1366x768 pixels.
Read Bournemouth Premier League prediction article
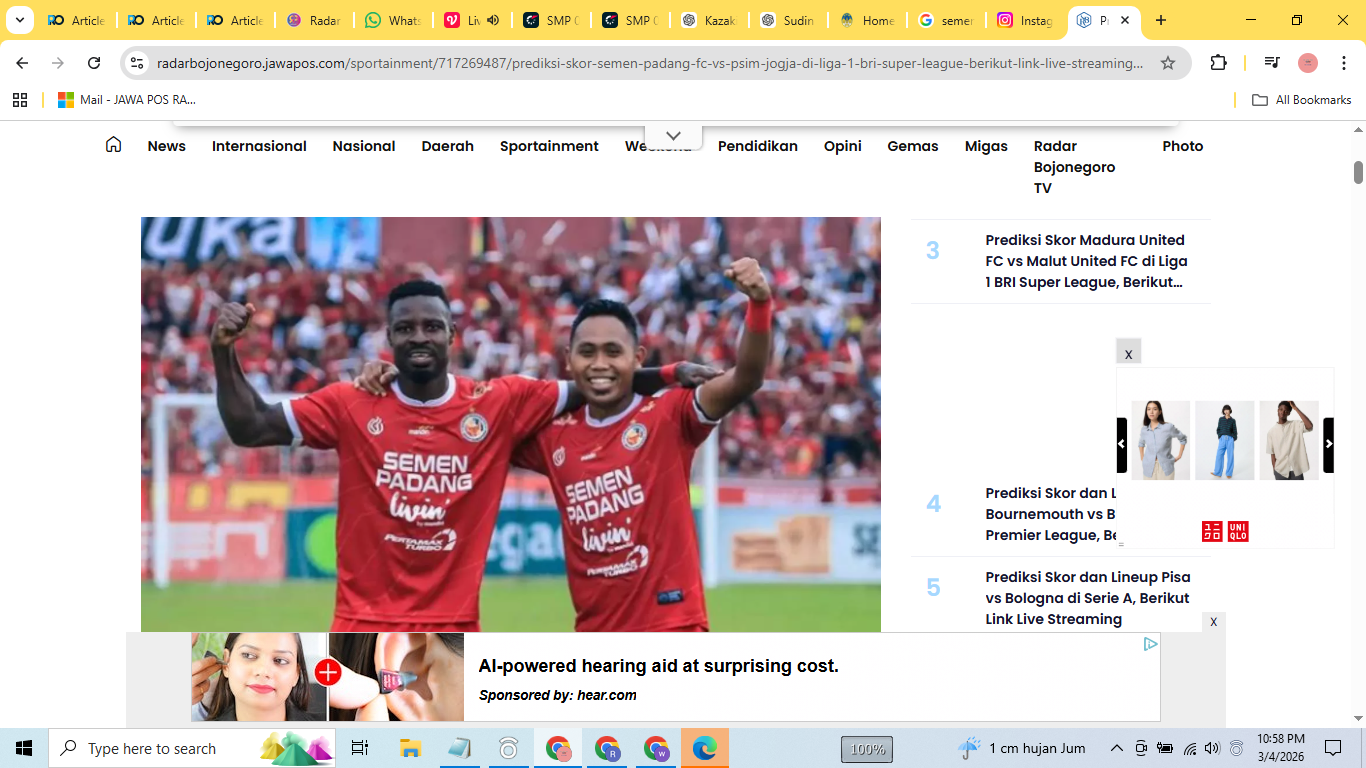1049,514
